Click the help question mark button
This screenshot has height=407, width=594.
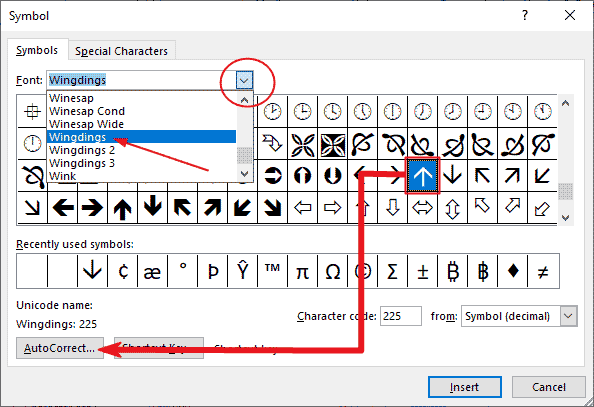(x=525, y=16)
